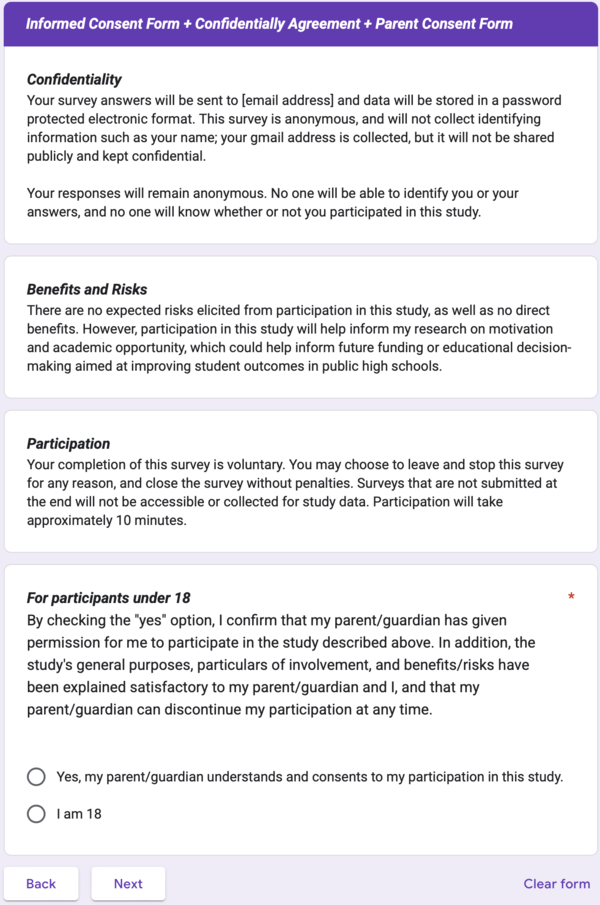Select "Yes, my parent/guardian understands and consents" option
The image size is (600, 905).
point(36,776)
